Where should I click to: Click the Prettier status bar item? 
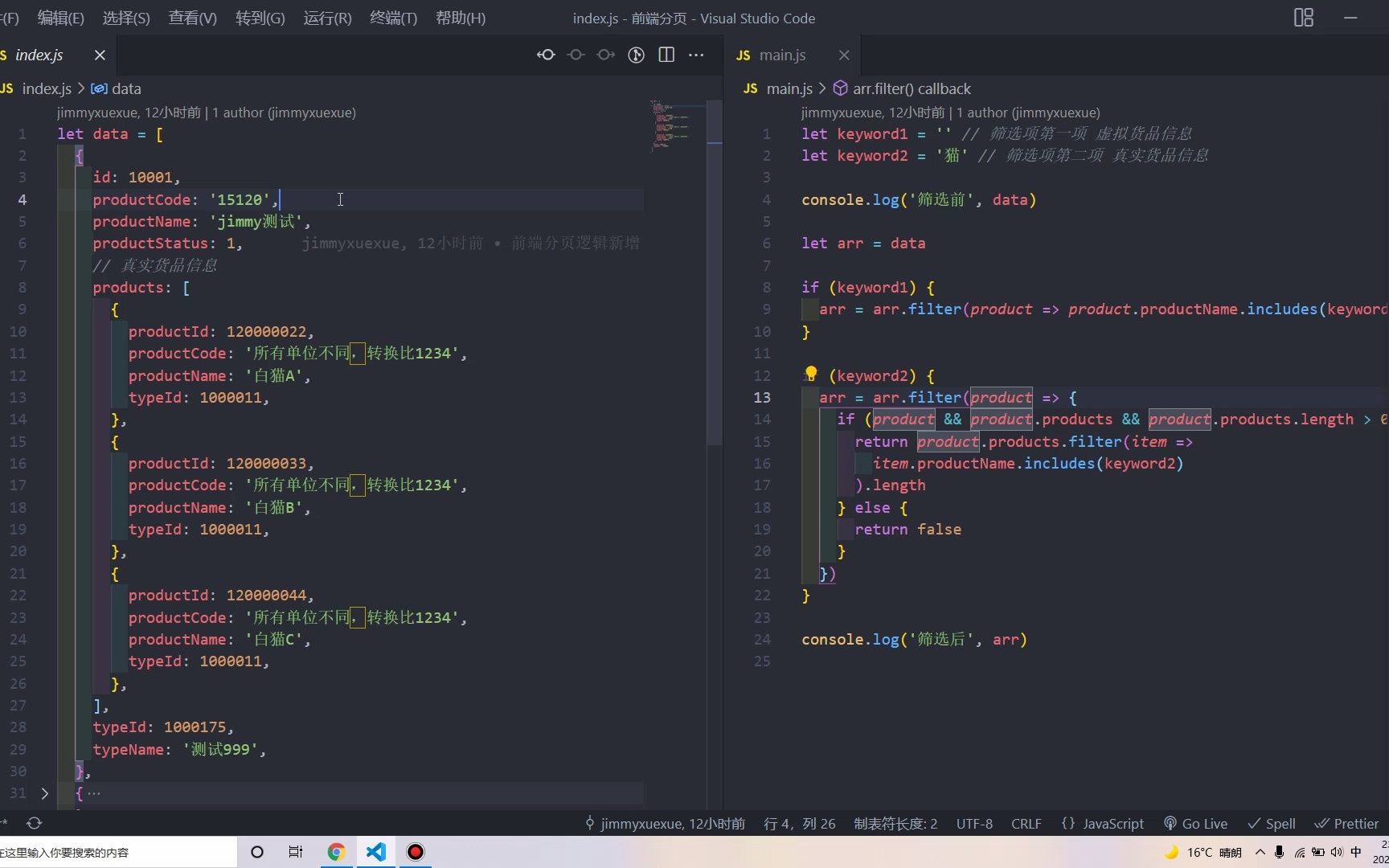click(1346, 823)
